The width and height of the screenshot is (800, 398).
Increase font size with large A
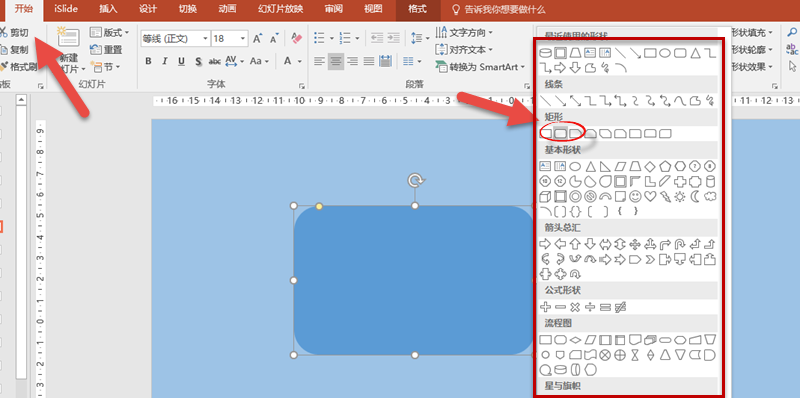coord(258,39)
